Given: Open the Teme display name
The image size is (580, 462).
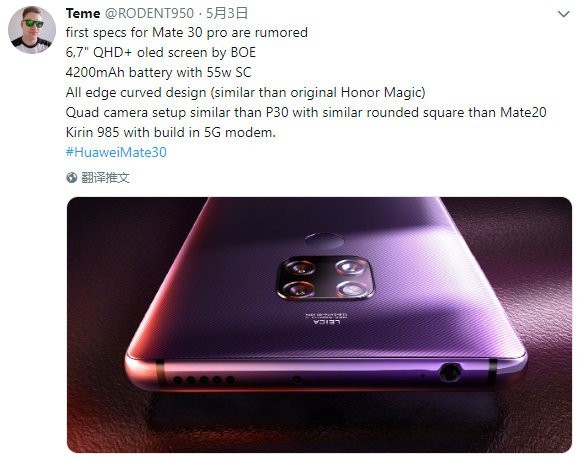Looking at the screenshot, I should (83, 14).
